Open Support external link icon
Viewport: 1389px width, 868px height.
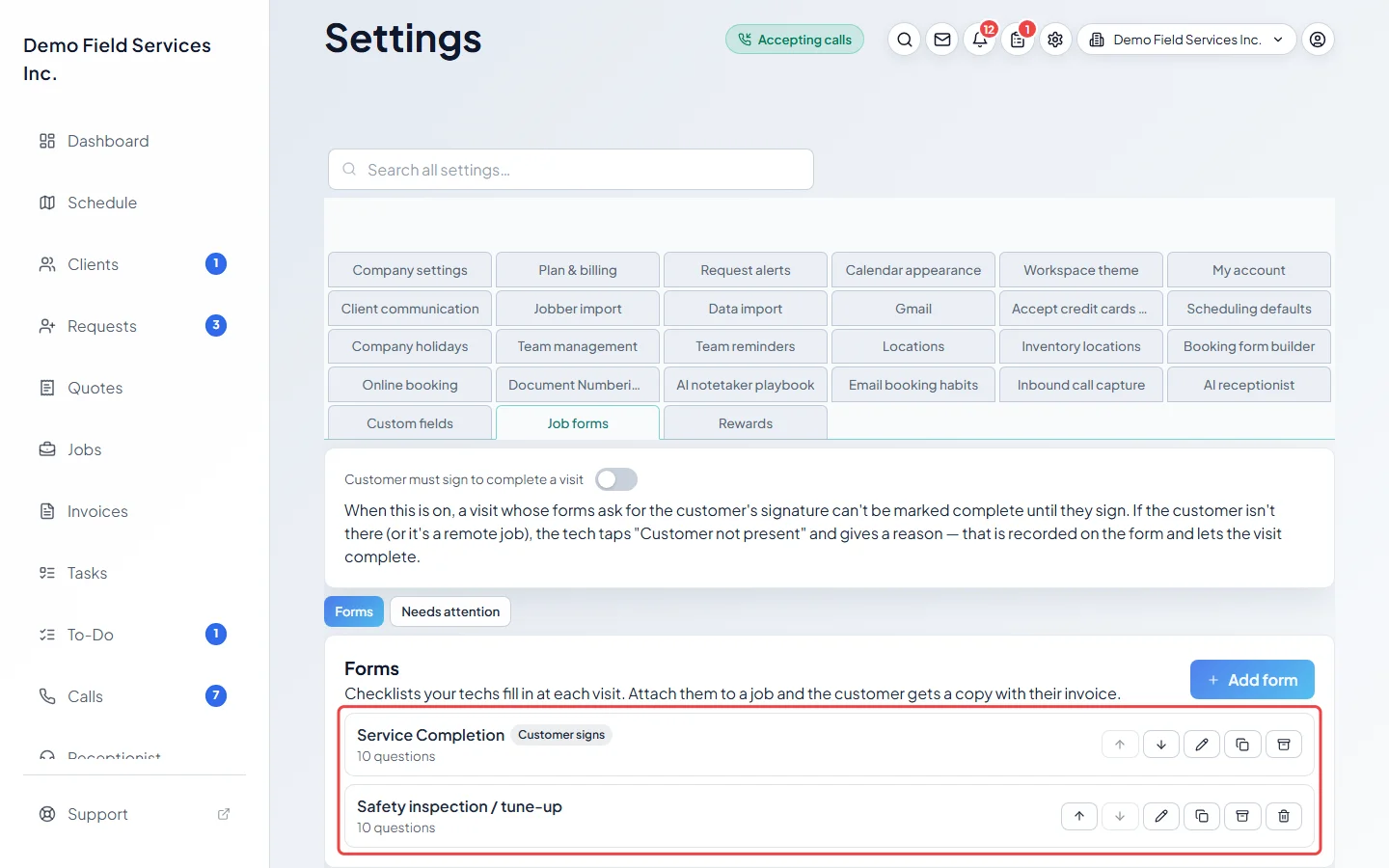point(224,814)
